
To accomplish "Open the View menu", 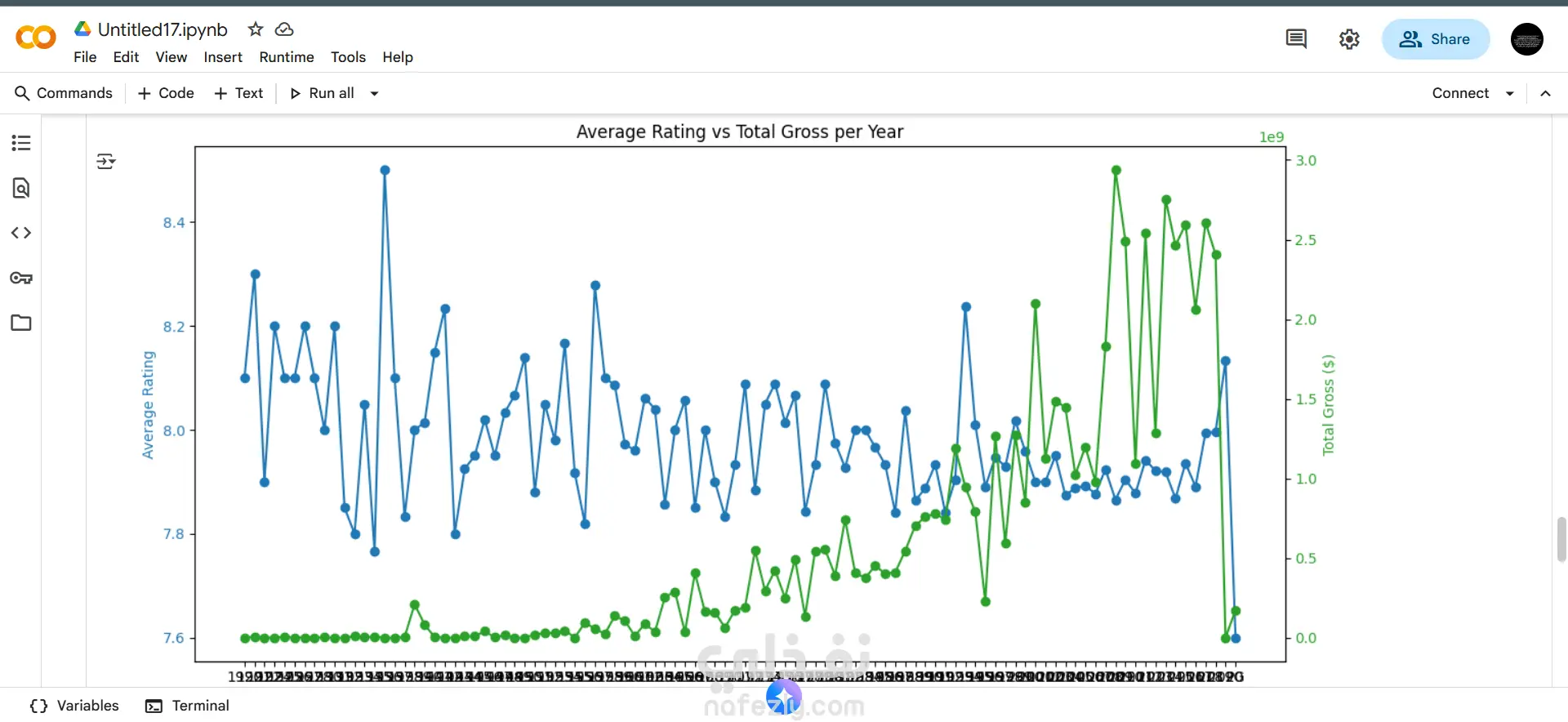I will [171, 57].
